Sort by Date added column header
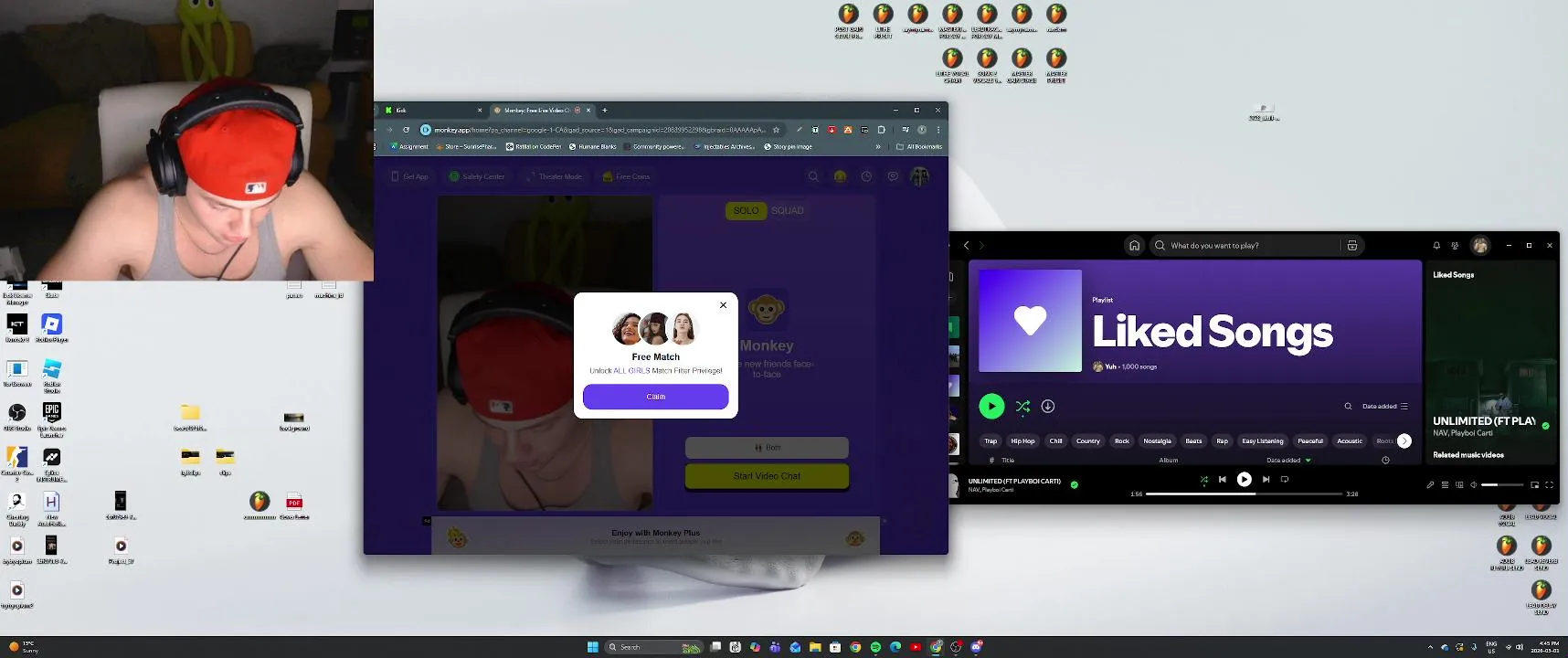Screen dimensions: 1568x658 pos(1288,460)
